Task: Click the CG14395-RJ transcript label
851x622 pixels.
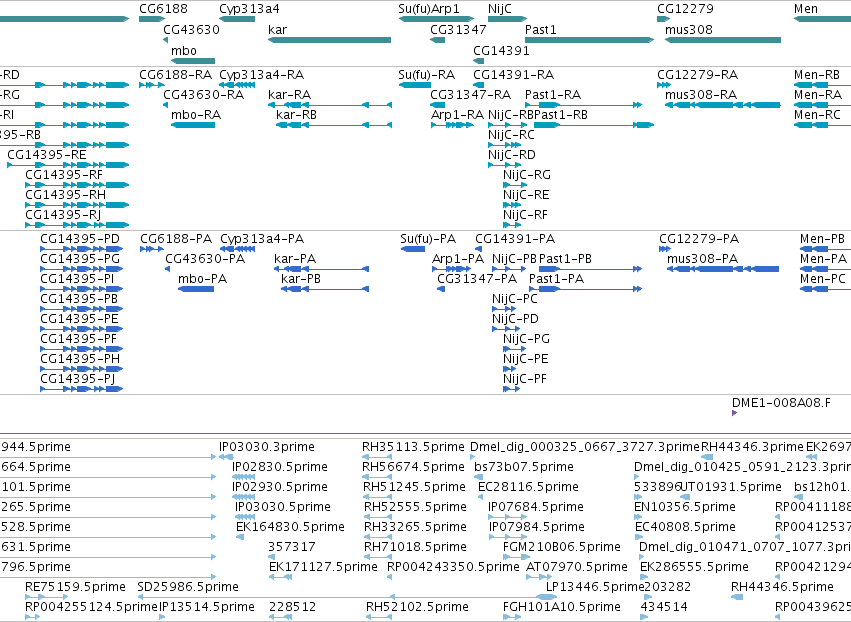Action: click(x=63, y=214)
